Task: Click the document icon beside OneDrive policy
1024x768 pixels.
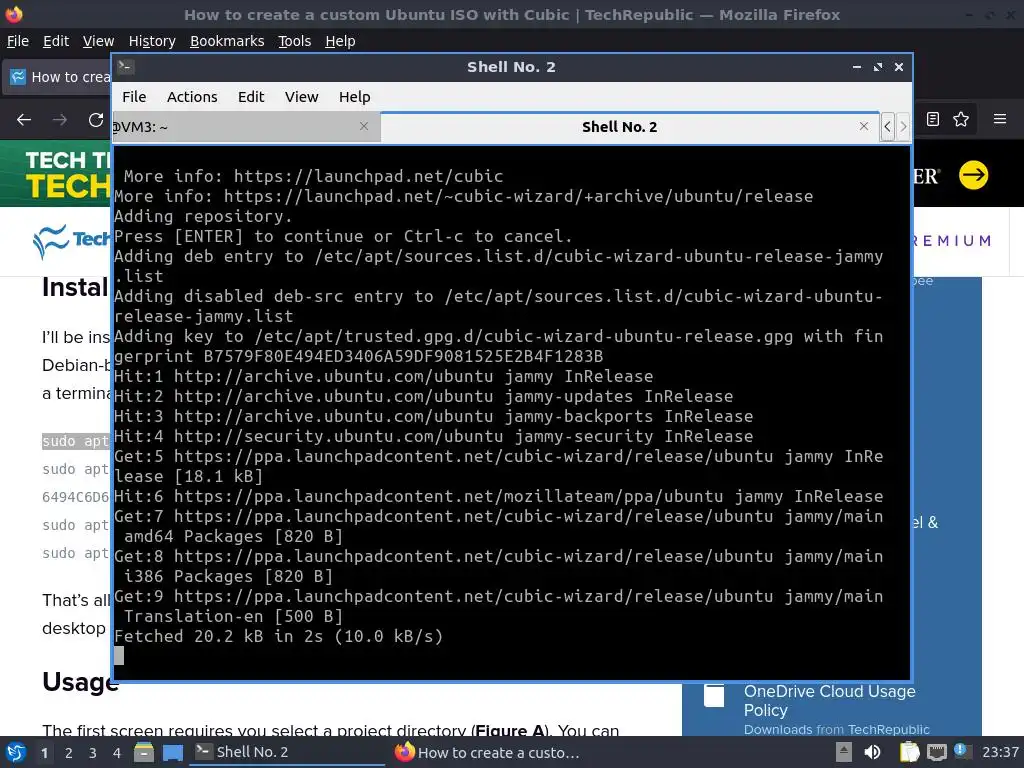Action: tap(714, 695)
